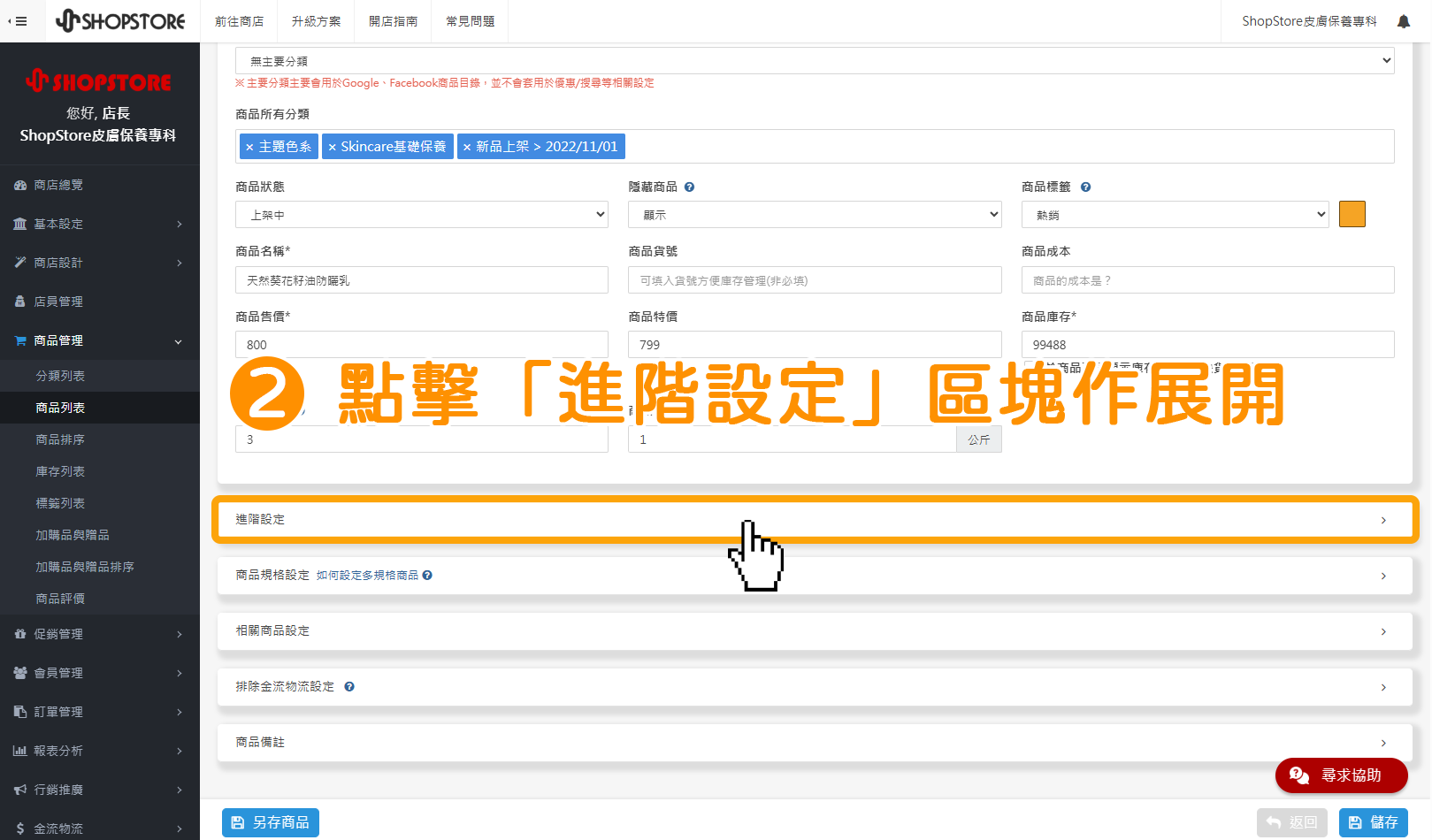Expand the 商品規格設定 section
The width and height of the screenshot is (1432, 840).
(815, 576)
